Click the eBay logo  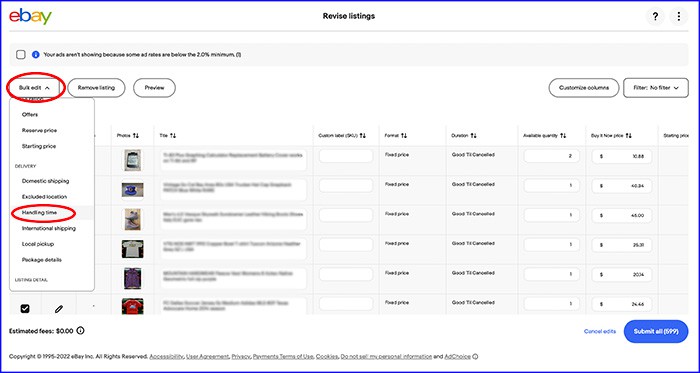coord(30,17)
